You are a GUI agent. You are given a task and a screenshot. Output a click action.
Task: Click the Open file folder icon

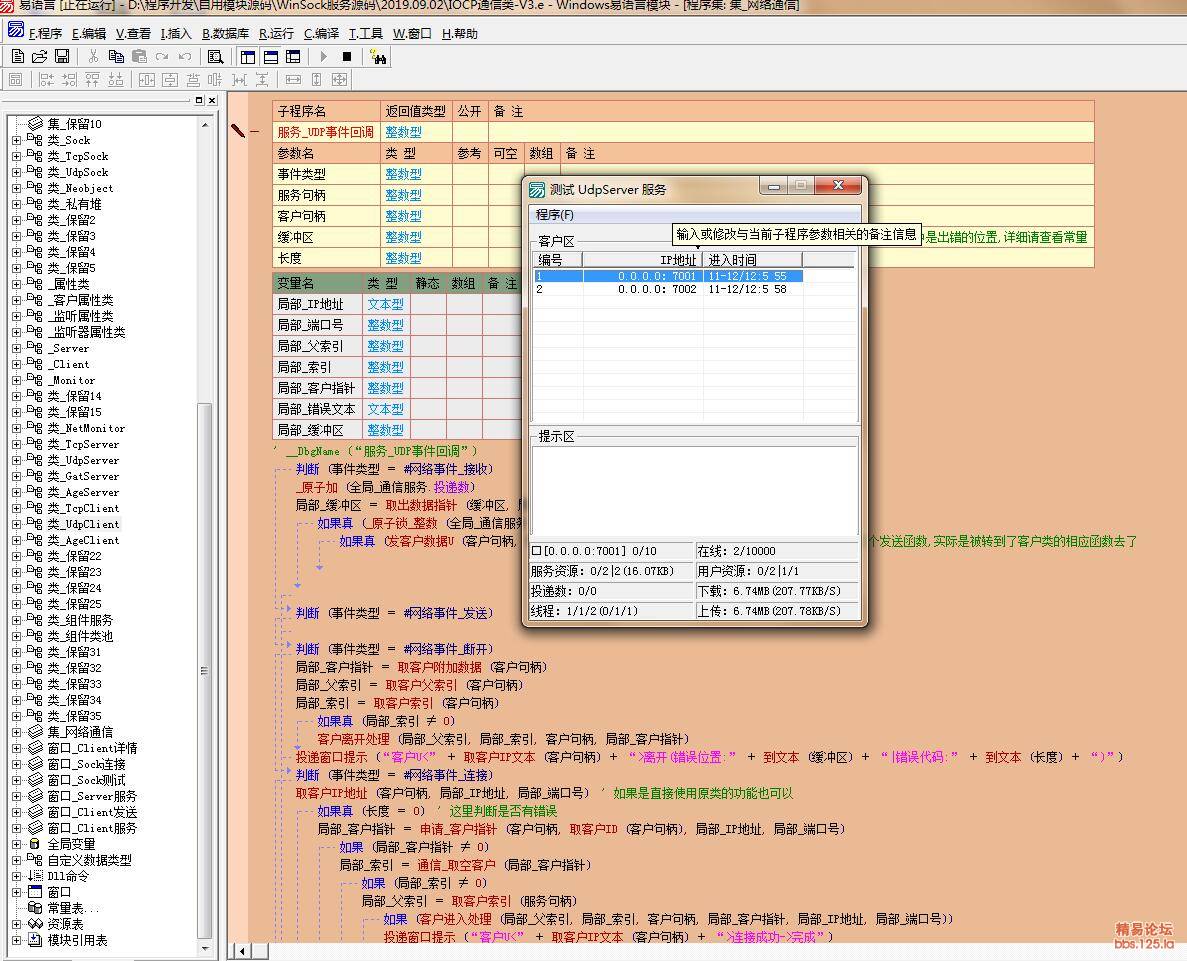pyautogui.click(x=39, y=56)
